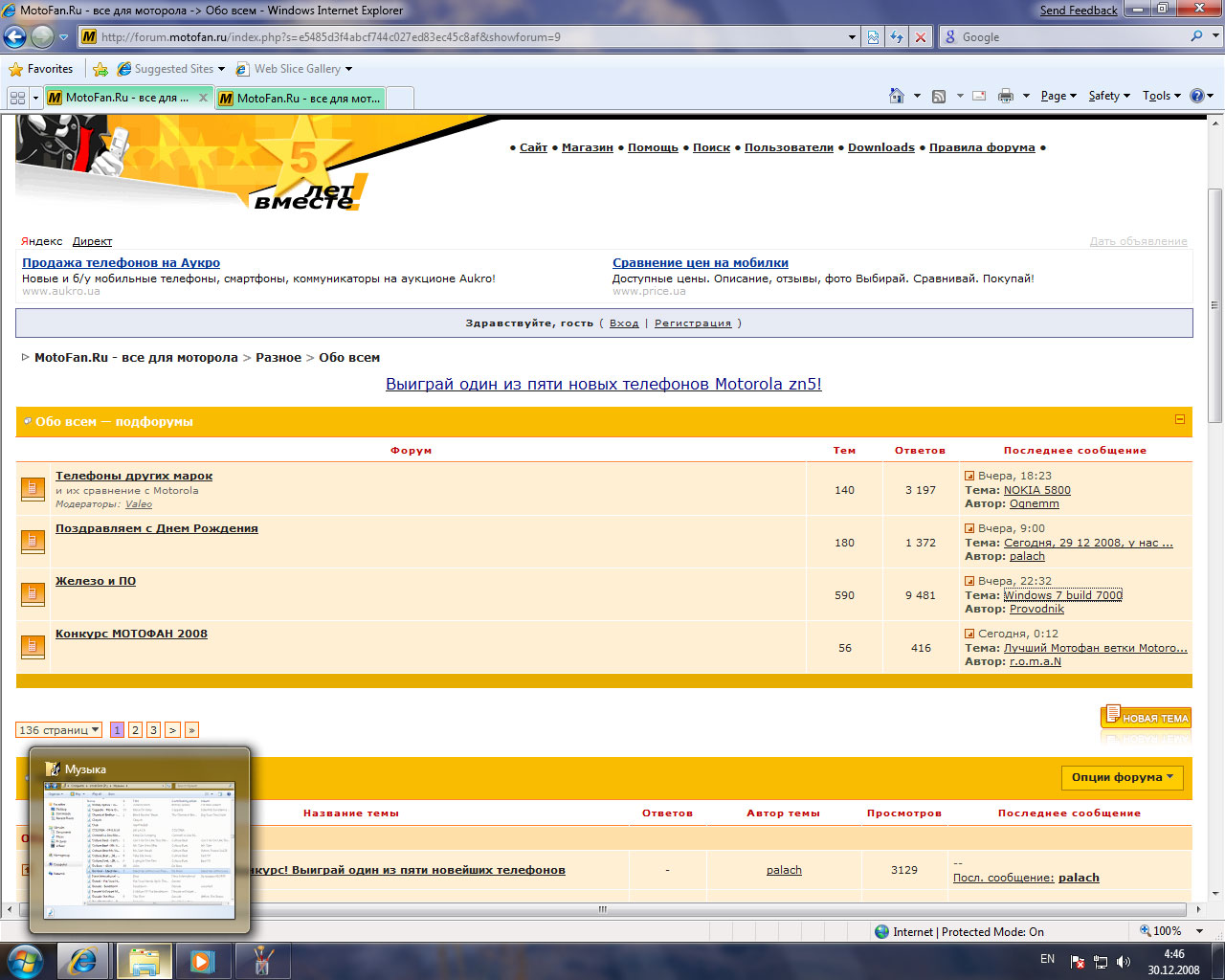Viewport: 1225px width, 980px height.
Task: Open the Продажа телефонов на Аукро ad
Action: 122,263
